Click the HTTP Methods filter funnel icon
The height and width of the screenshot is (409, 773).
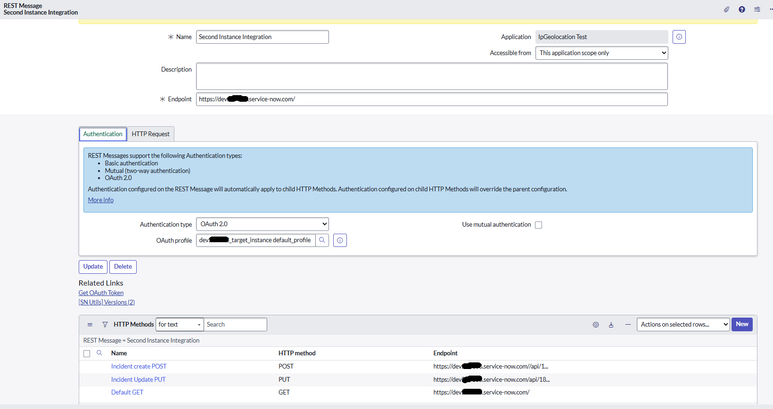coord(104,325)
